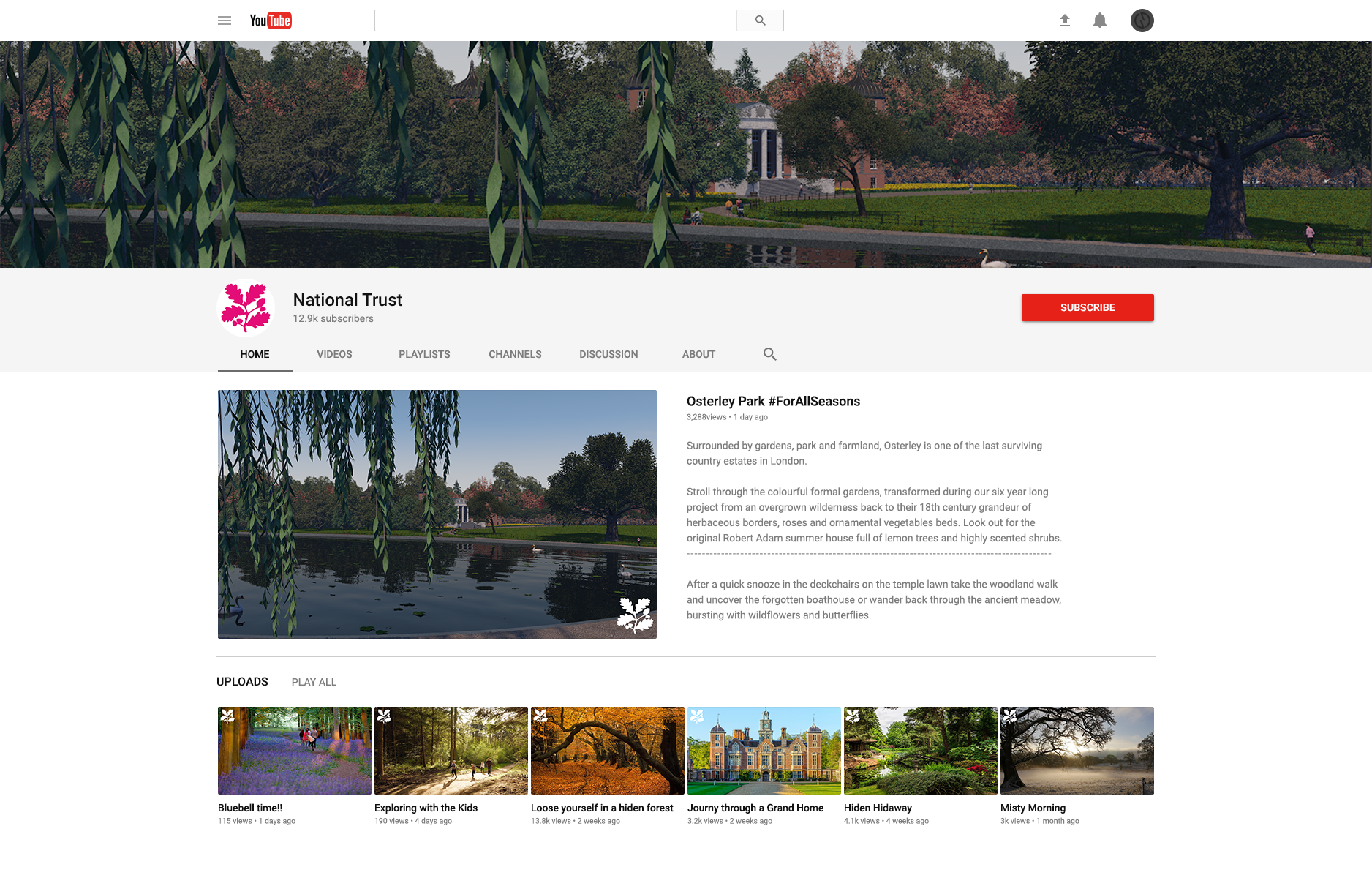Click the National Trust channel name

(347, 300)
